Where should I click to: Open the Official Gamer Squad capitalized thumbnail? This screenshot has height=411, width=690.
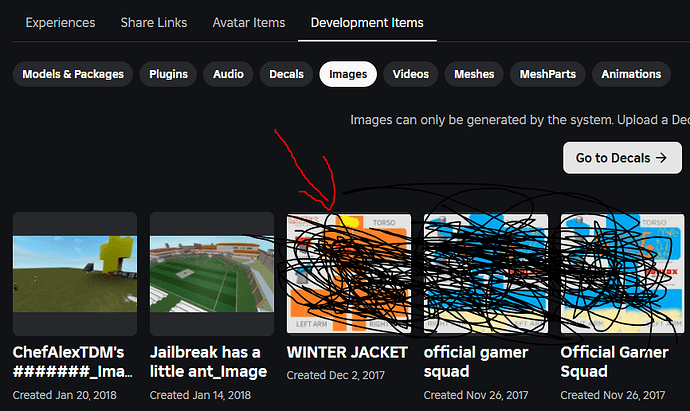coord(623,274)
